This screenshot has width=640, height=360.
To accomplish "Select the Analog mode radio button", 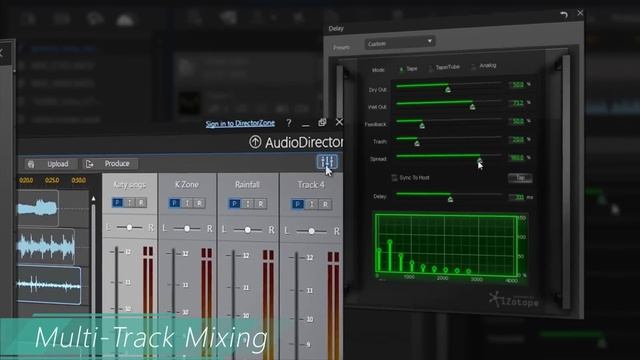I will tap(473, 67).
